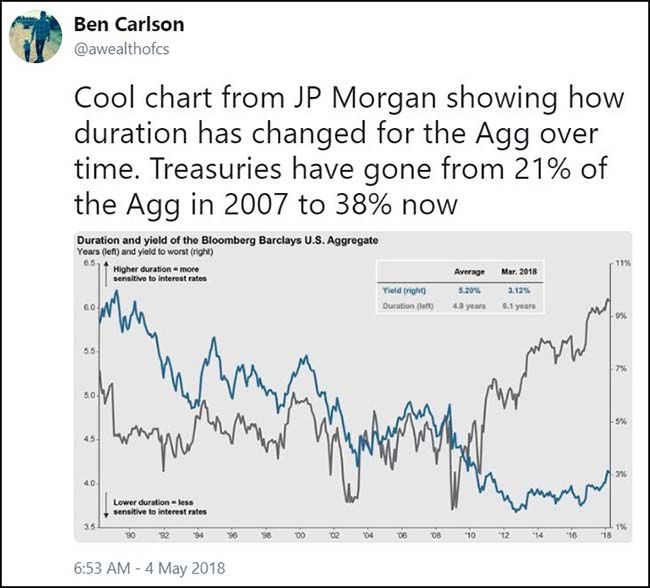The width and height of the screenshot is (650, 588).
Task: Click Ben Carlson's profile avatar
Action: pyautogui.click(x=33, y=38)
